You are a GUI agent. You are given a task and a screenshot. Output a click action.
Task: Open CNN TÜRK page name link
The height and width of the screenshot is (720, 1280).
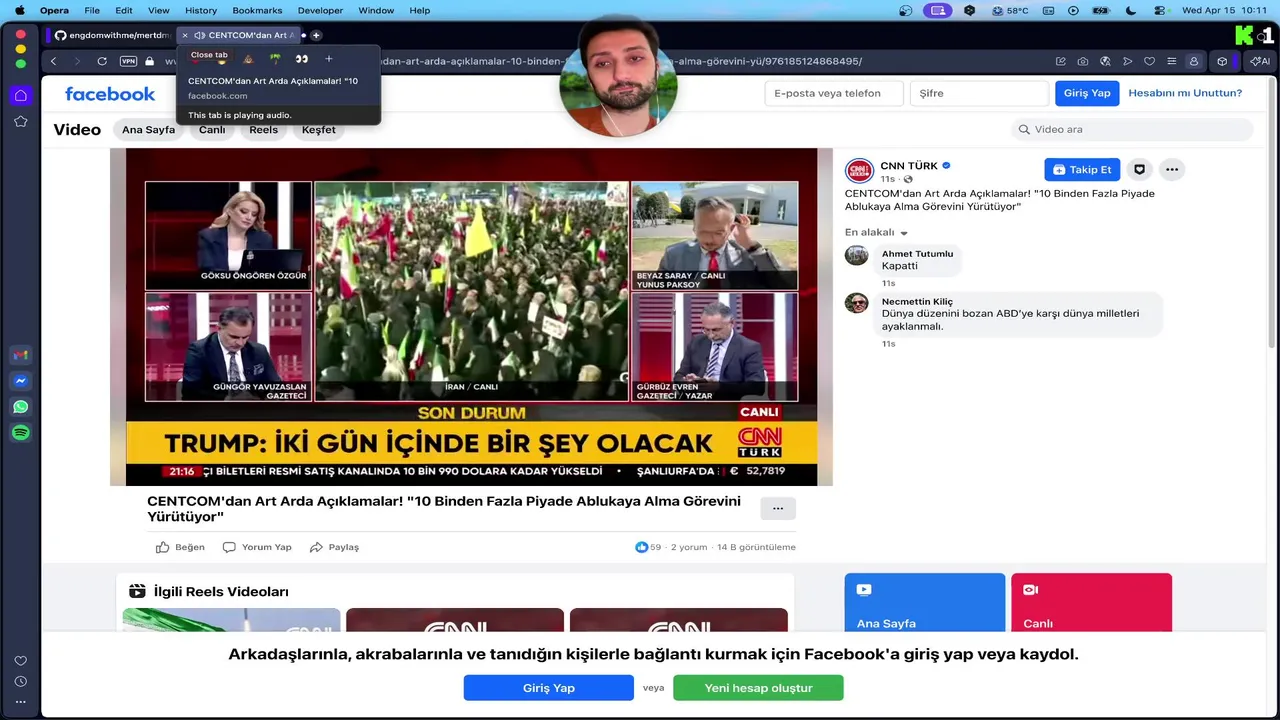pyautogui.click(x=909, y=166)
